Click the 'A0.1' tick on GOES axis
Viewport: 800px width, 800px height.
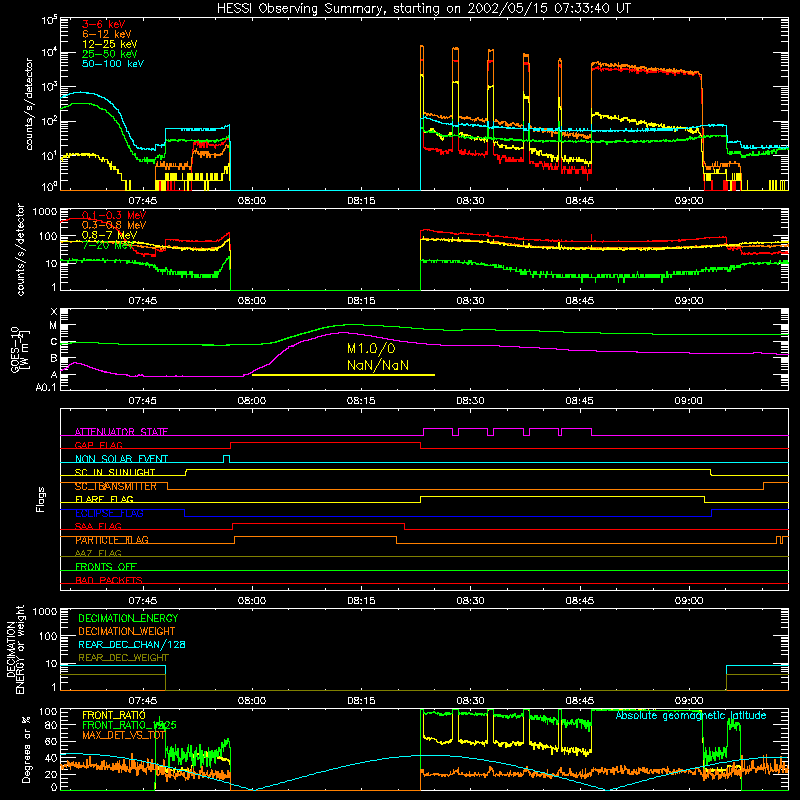(46, 388)
